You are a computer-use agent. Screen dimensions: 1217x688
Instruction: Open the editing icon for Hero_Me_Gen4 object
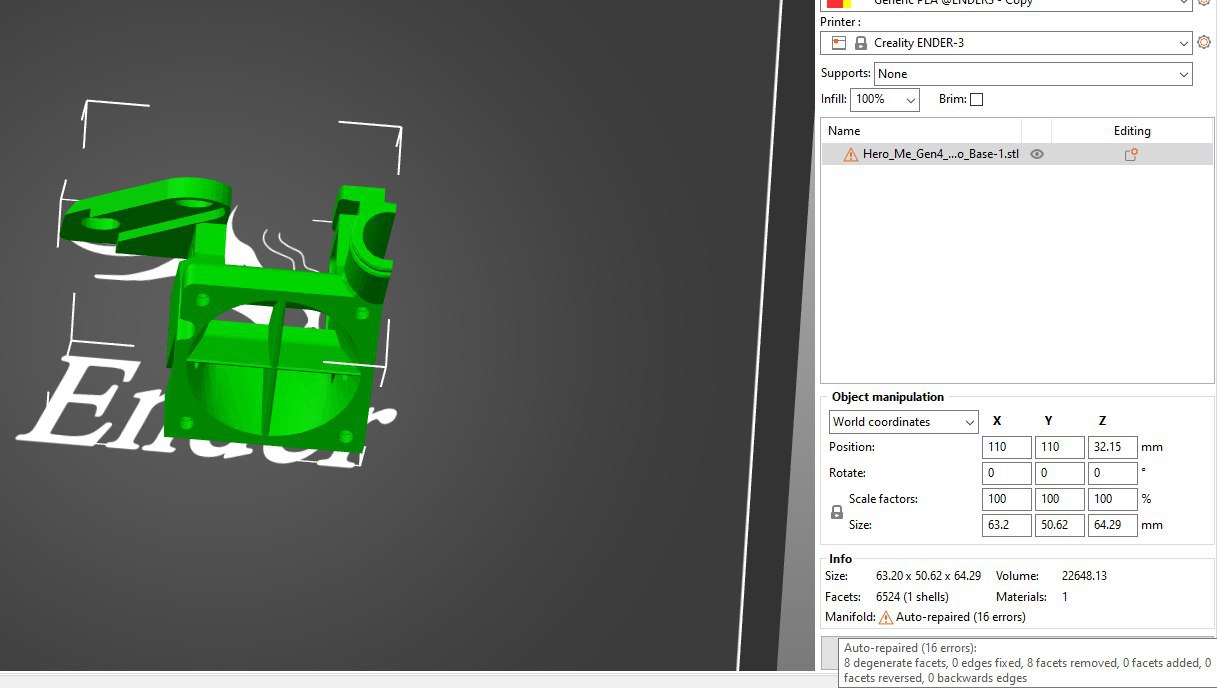1131,155
